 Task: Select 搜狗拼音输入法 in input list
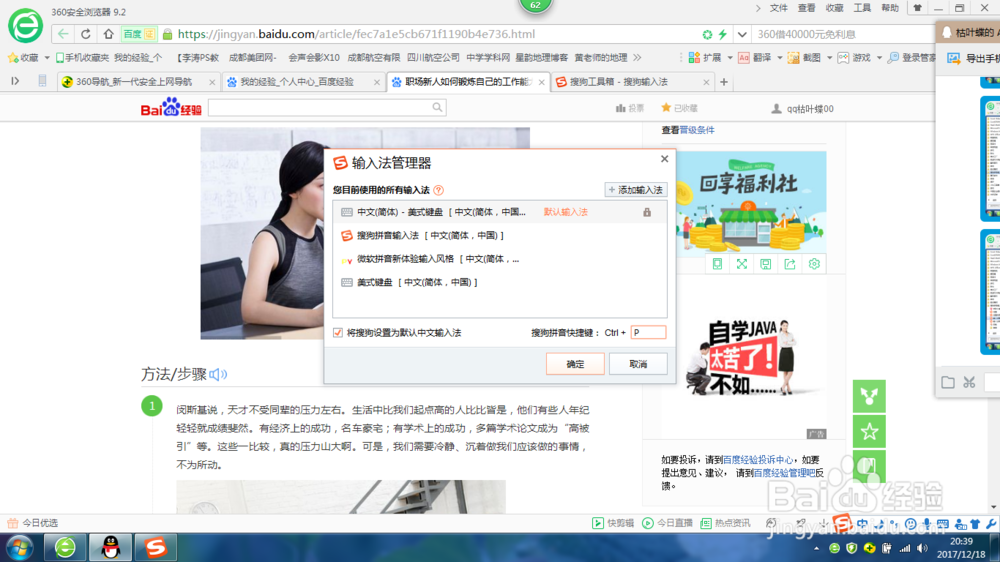coord(499,235)
